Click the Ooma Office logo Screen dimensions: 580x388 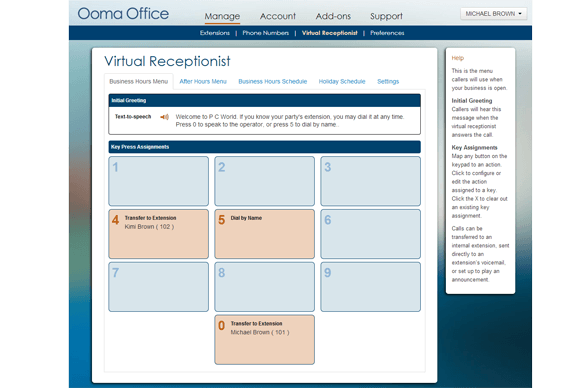(x=123, y=14)
